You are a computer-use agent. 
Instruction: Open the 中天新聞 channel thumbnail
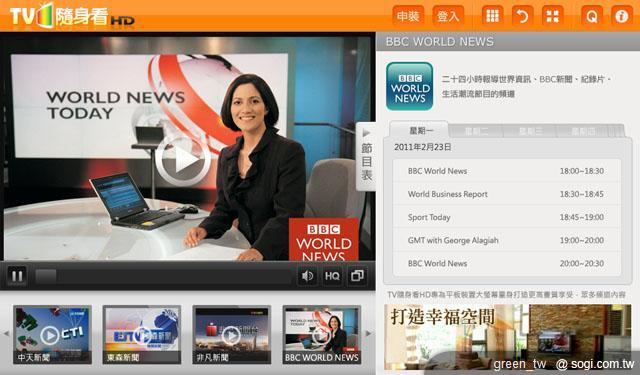point(52,335)
